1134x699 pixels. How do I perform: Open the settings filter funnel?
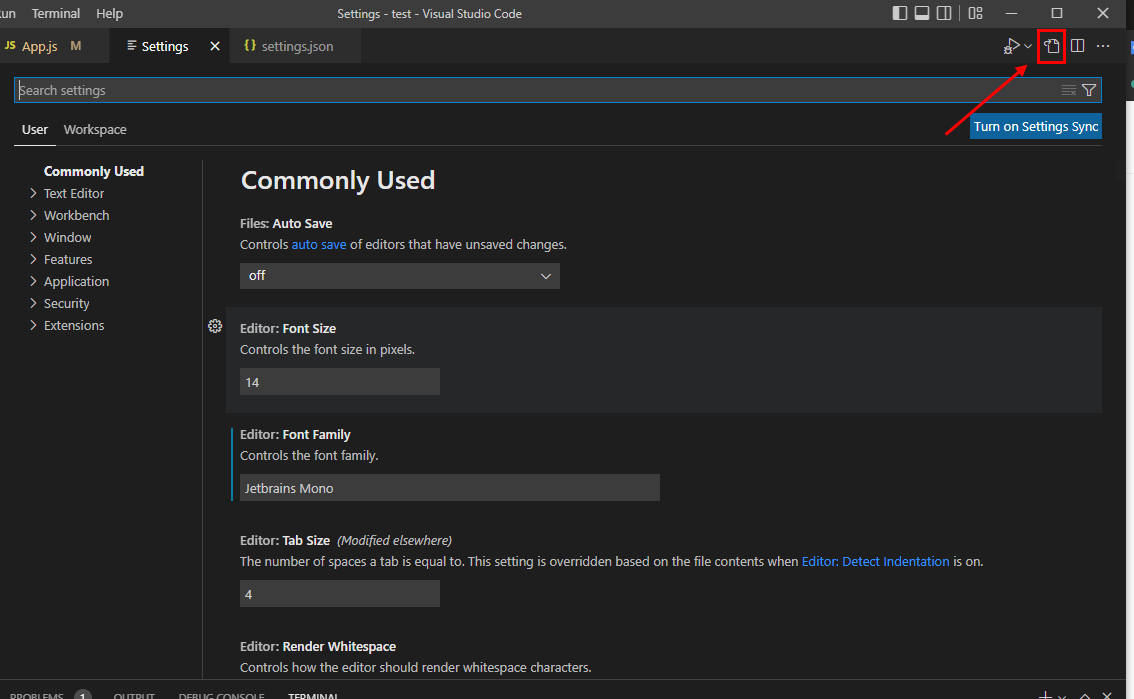click(x=1089, y=90)
